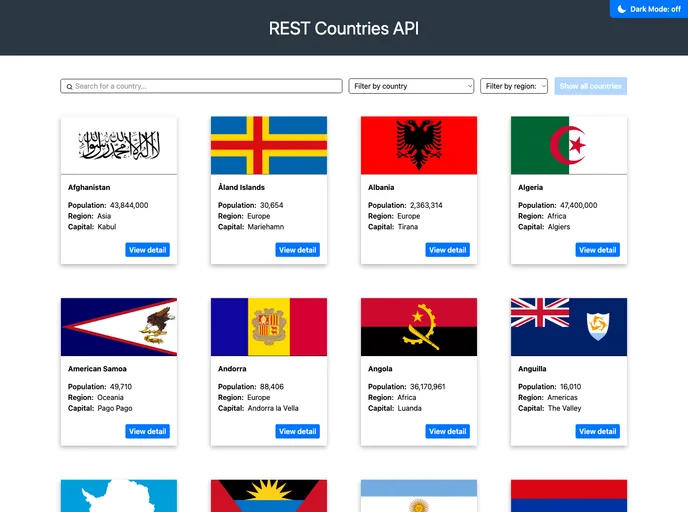This screenshot has height=512, width=688.
Task: Click the Albania flag with eagle
Action: (419, 146)
